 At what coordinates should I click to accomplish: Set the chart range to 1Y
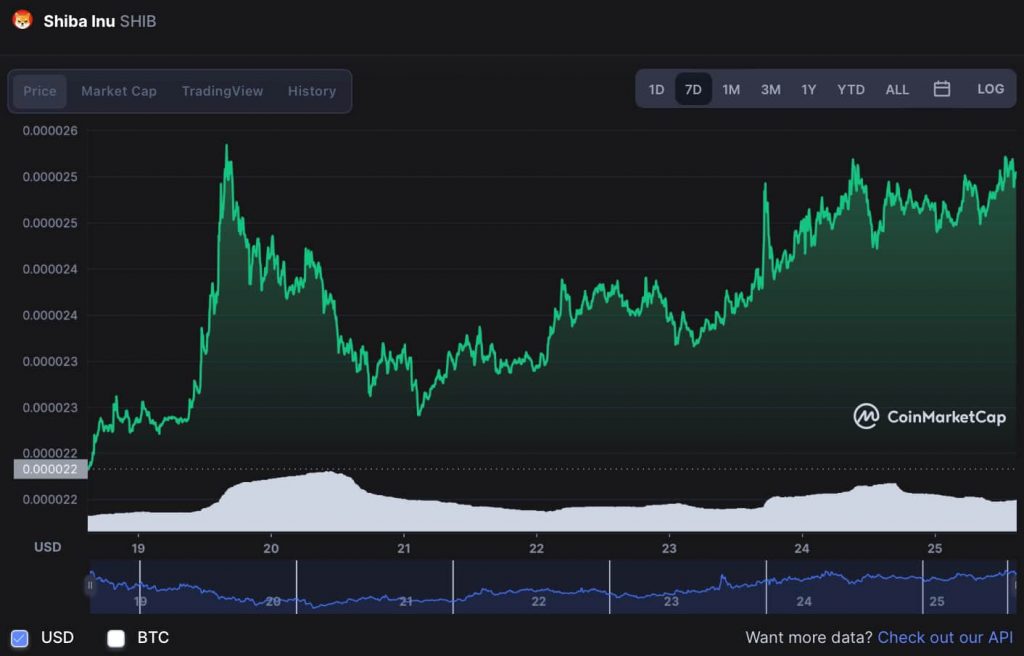click(808, 89)
